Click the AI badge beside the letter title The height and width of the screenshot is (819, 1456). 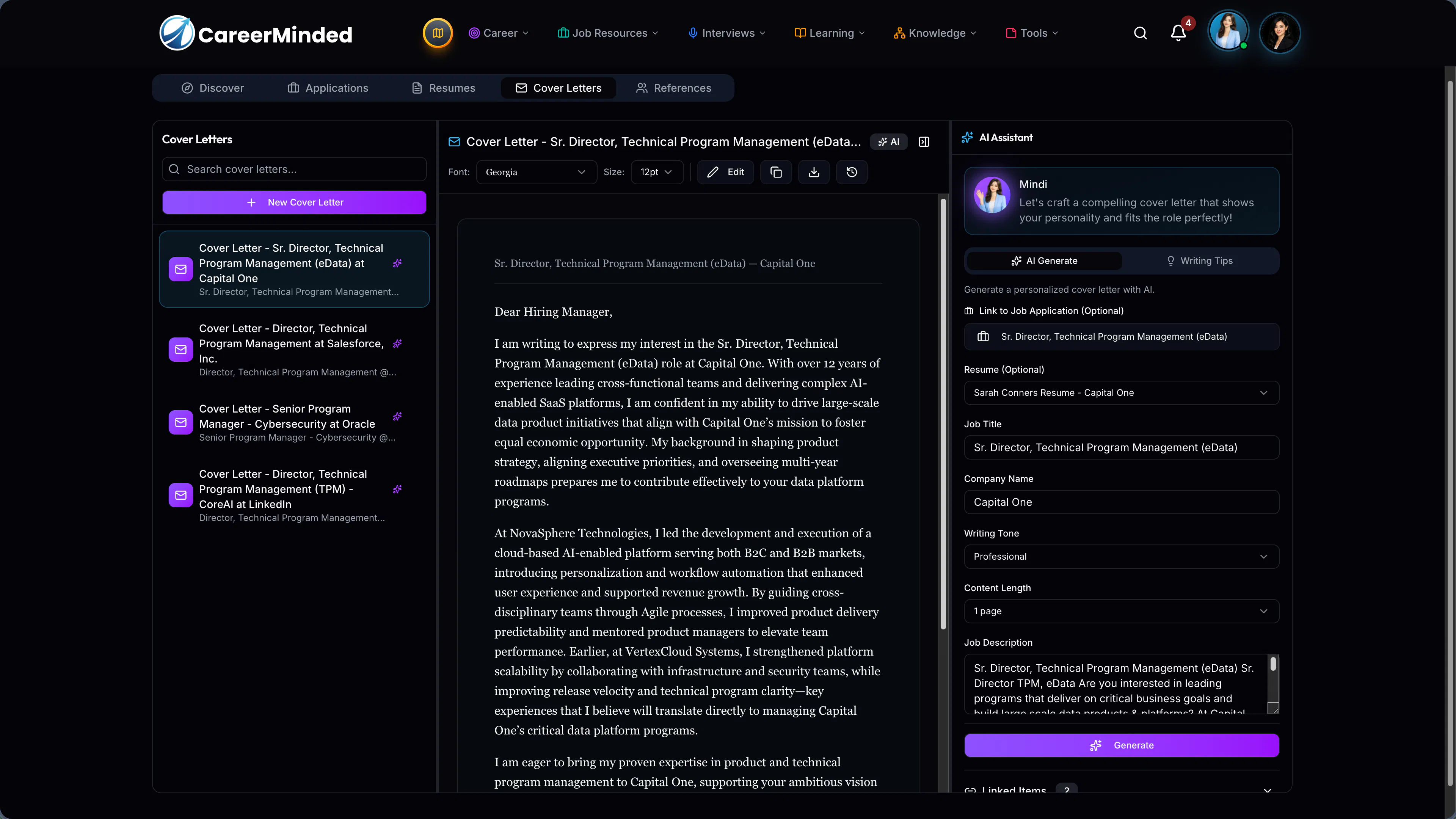click(888, 142)
